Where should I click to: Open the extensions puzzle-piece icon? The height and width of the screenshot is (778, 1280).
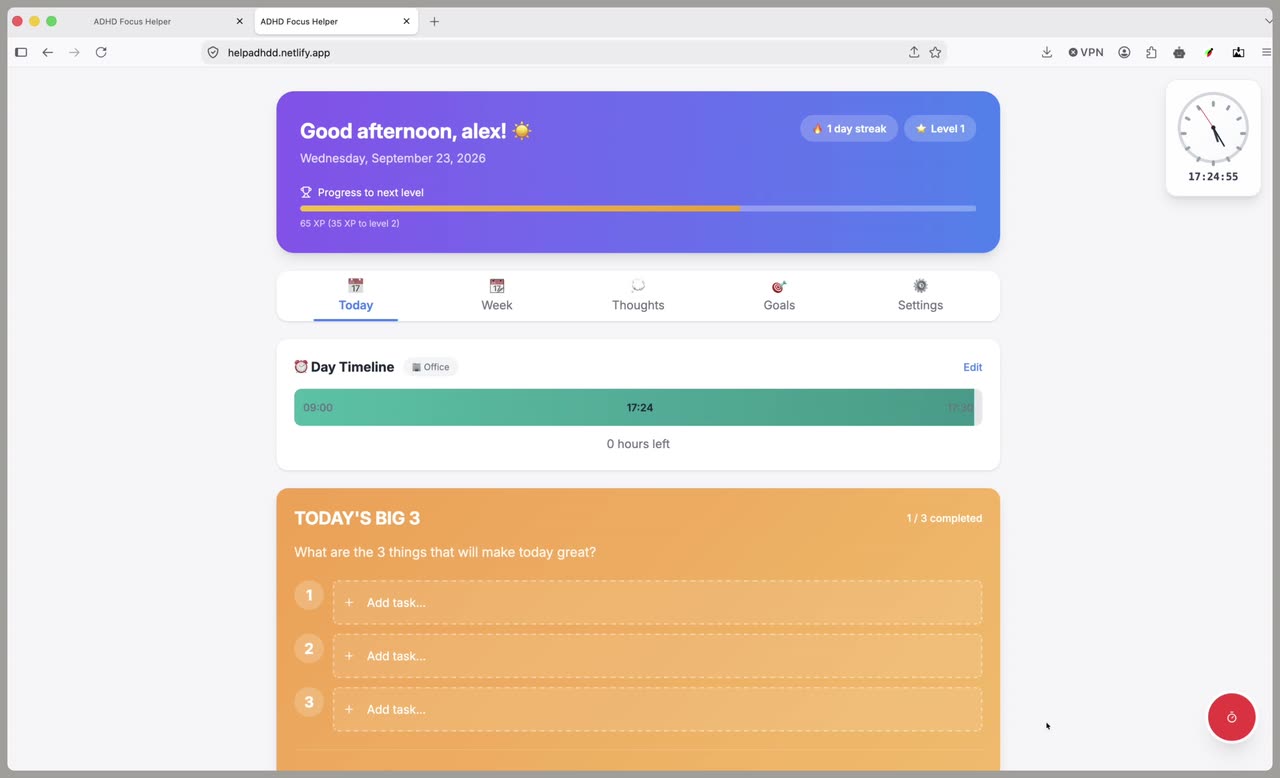pyautogui.click(x=1152, y=52)
